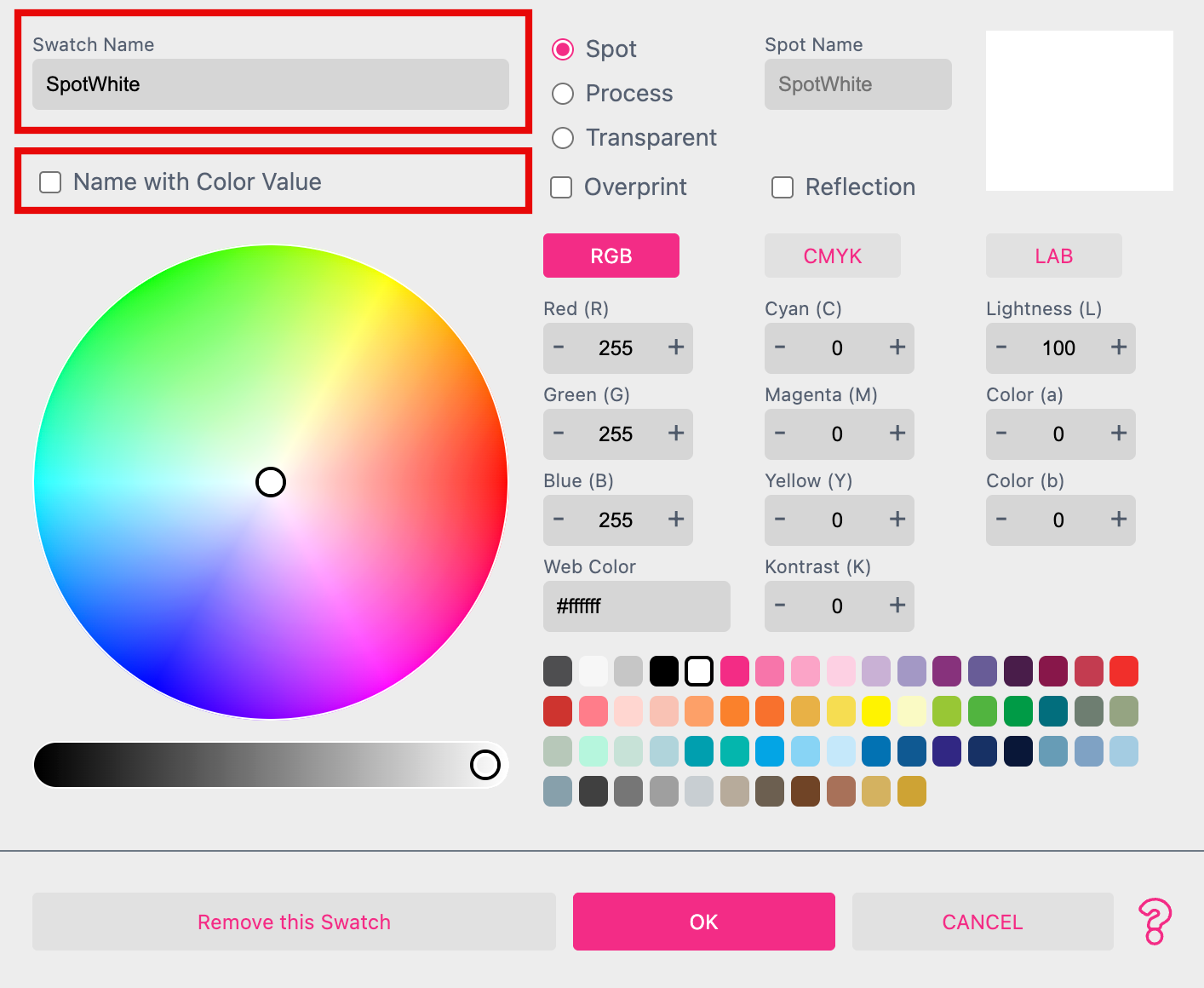Increase Color (b) value with plus
Image resolution: width=1204 pixels, height=988 pixels.
coord(1118,520)
